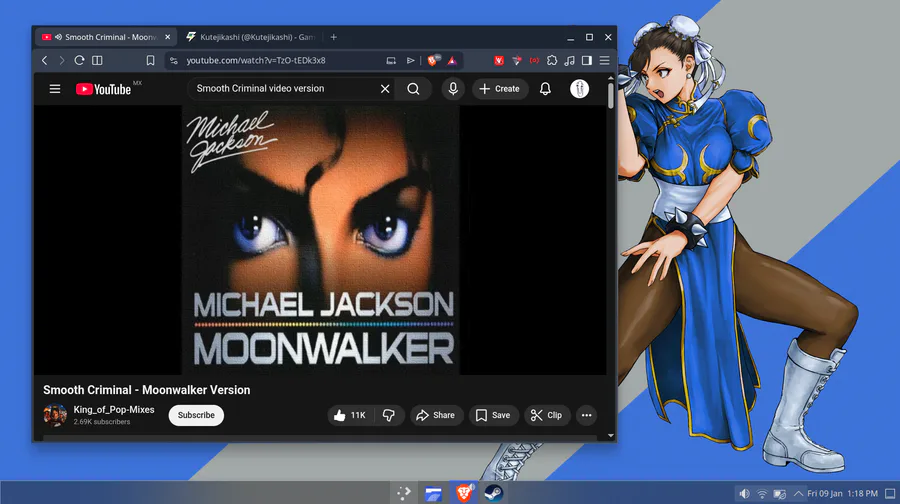This screenshot has width=900, height=504.
Task: Open more actions three-dot menu
Action: point(586,415)
